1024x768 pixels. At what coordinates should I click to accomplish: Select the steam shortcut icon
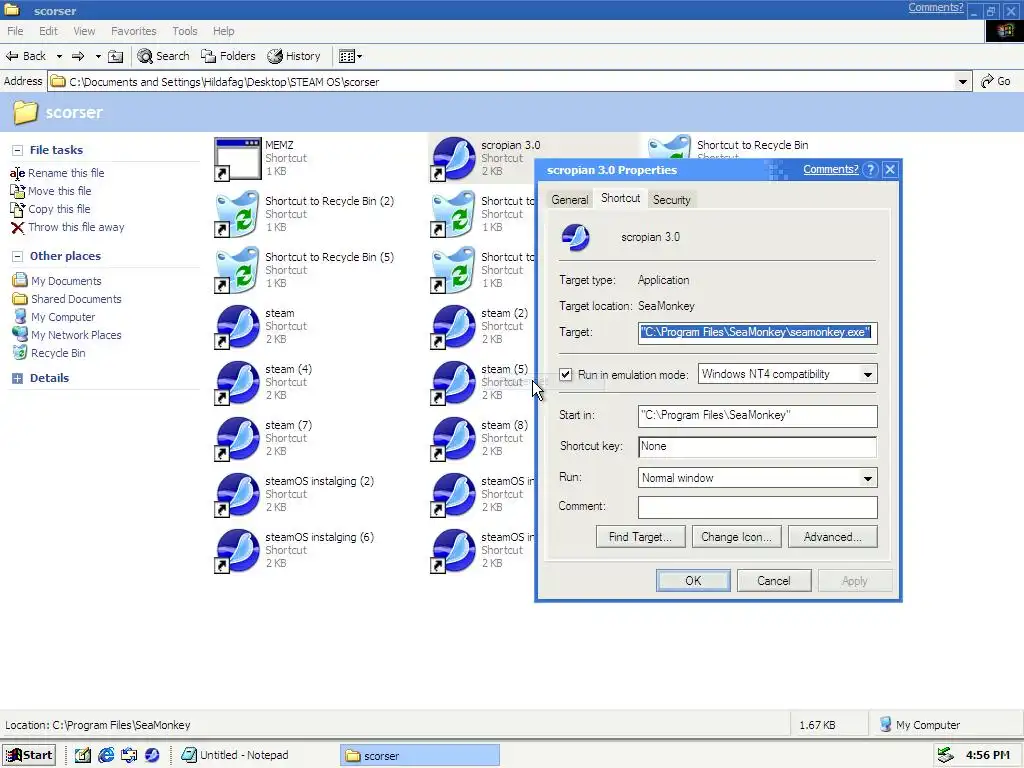tap(238, 327)
